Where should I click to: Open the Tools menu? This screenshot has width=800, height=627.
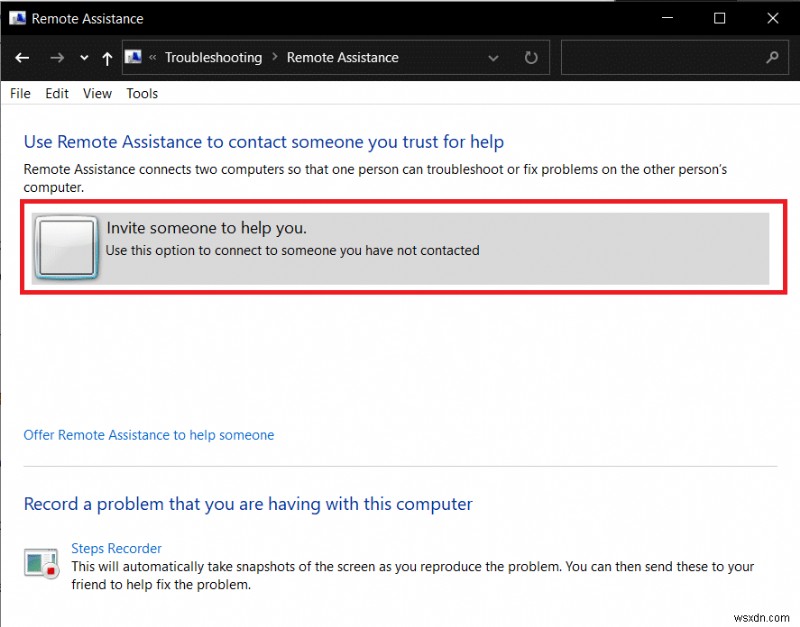[142, 93]
